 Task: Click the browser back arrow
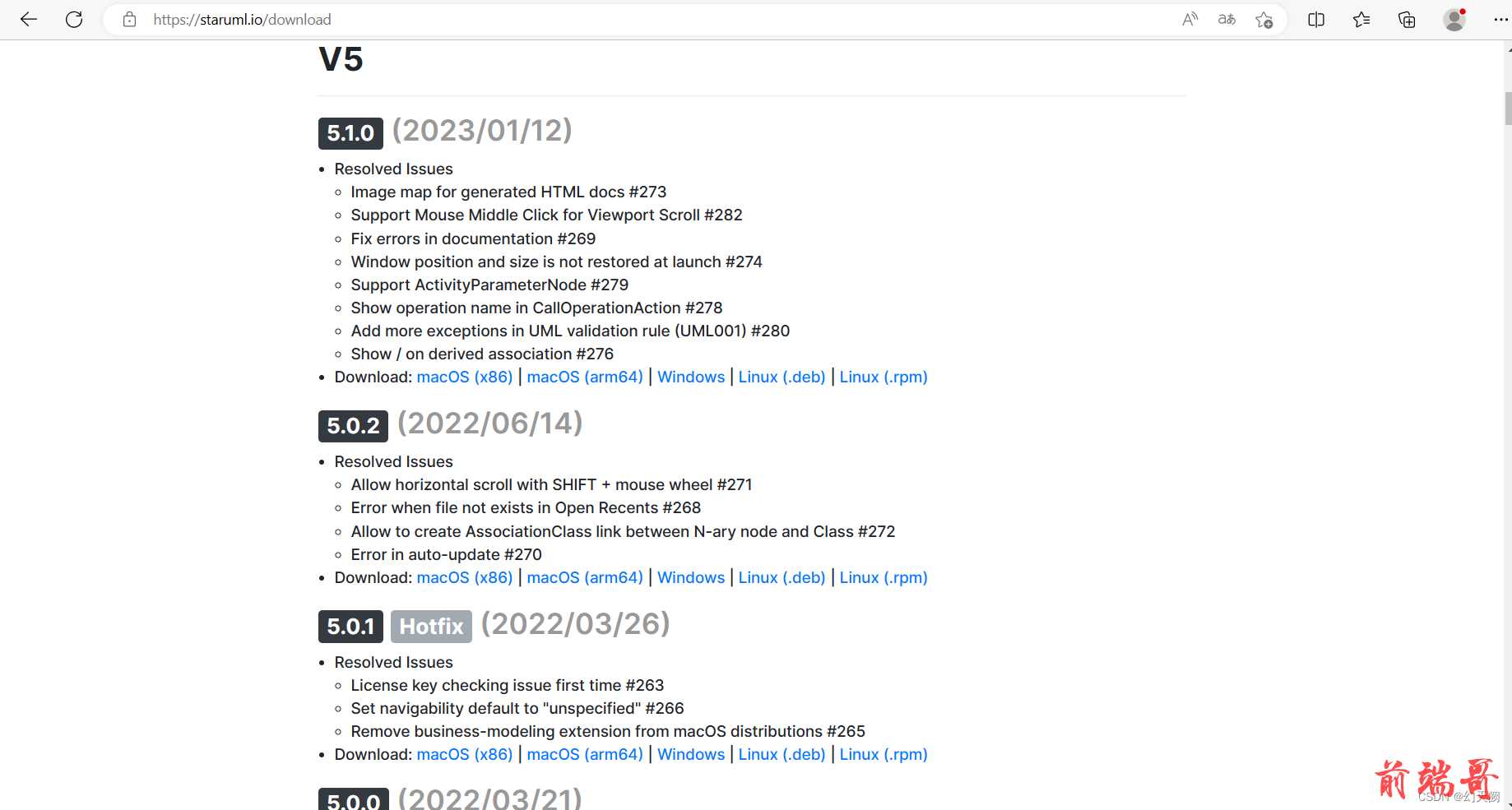pos(29,20)
